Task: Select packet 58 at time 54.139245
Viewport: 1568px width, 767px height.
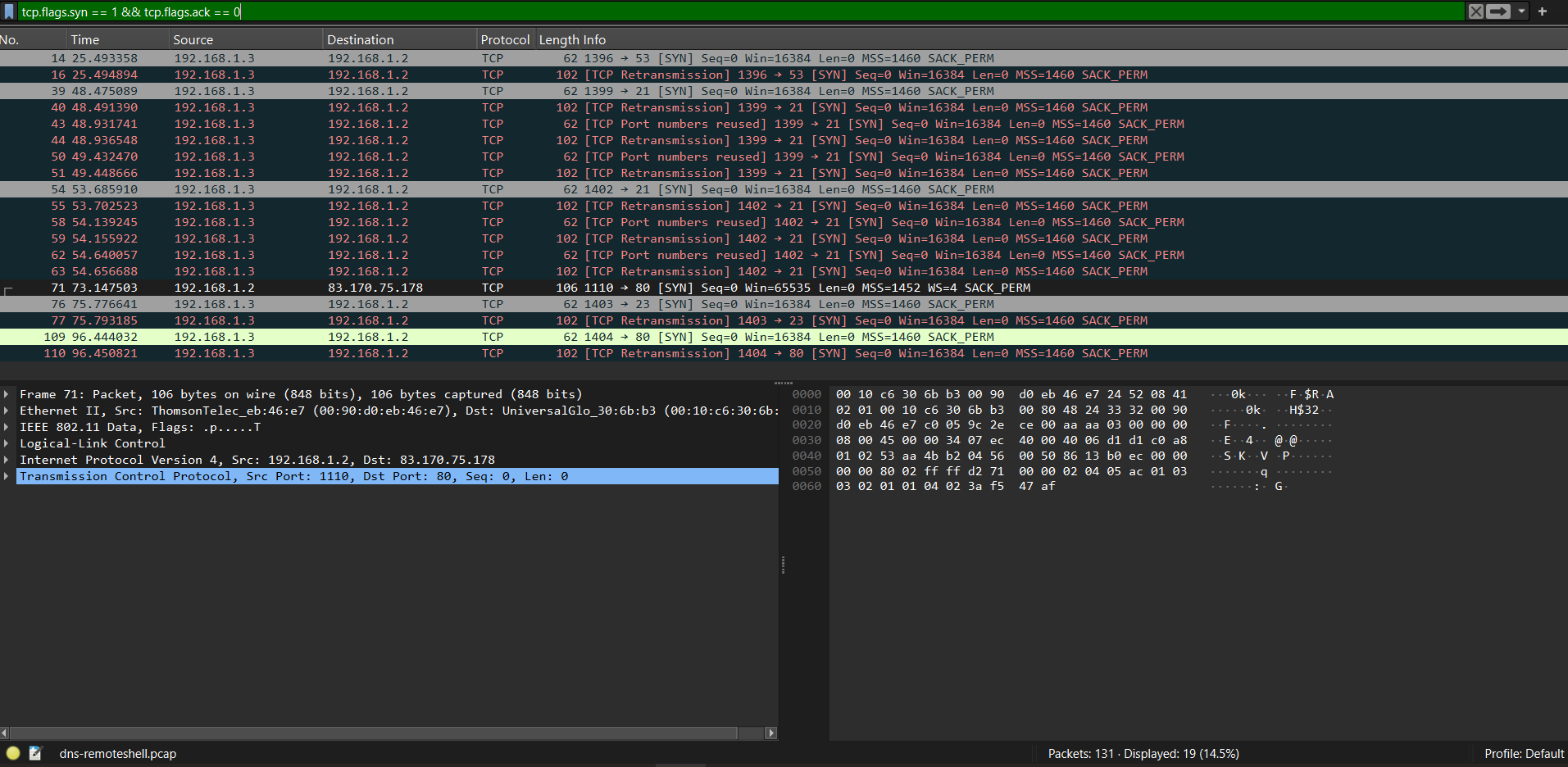Action: point(784,222)
